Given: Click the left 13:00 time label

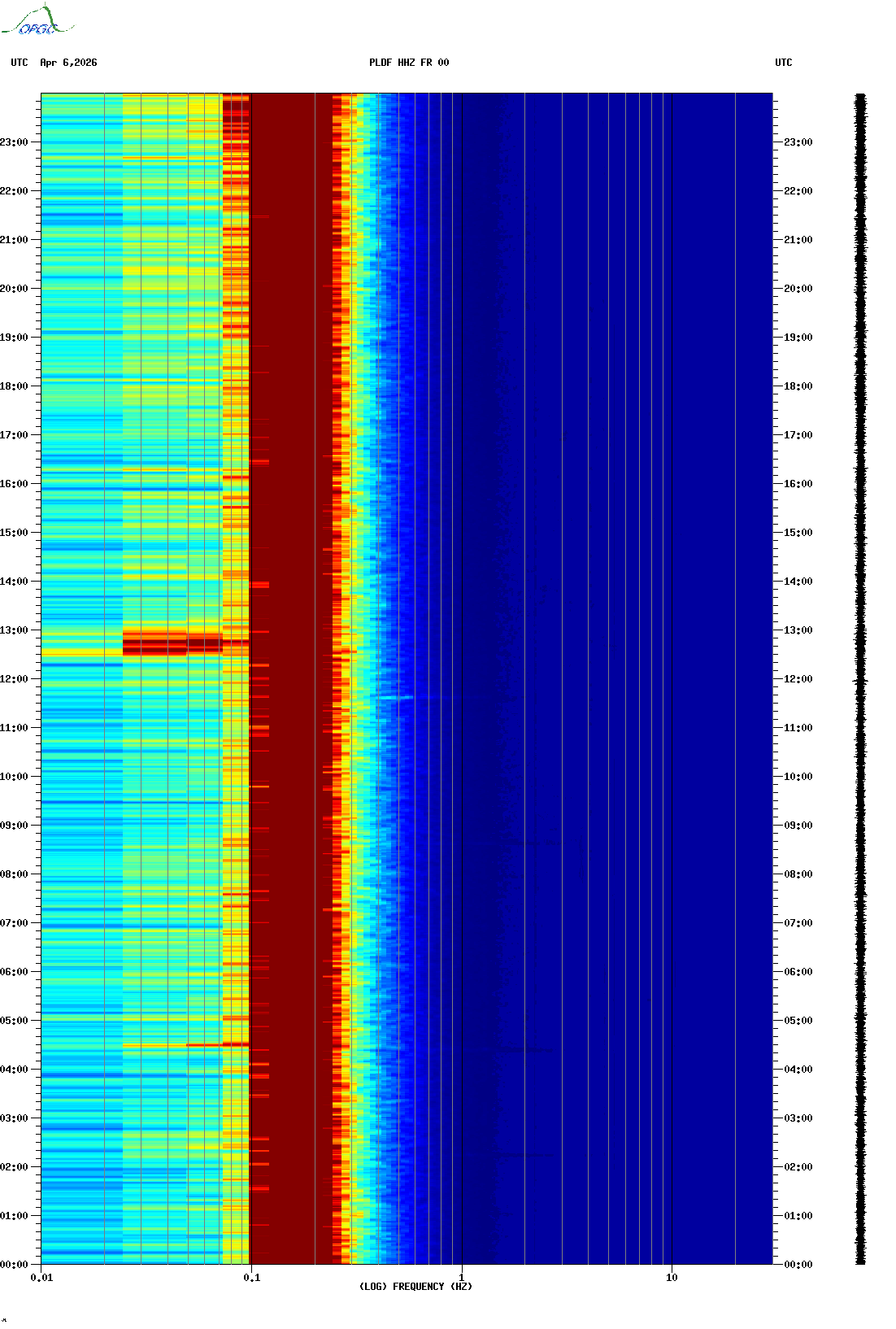Looking at the screenshot, I should pos(14,630).
